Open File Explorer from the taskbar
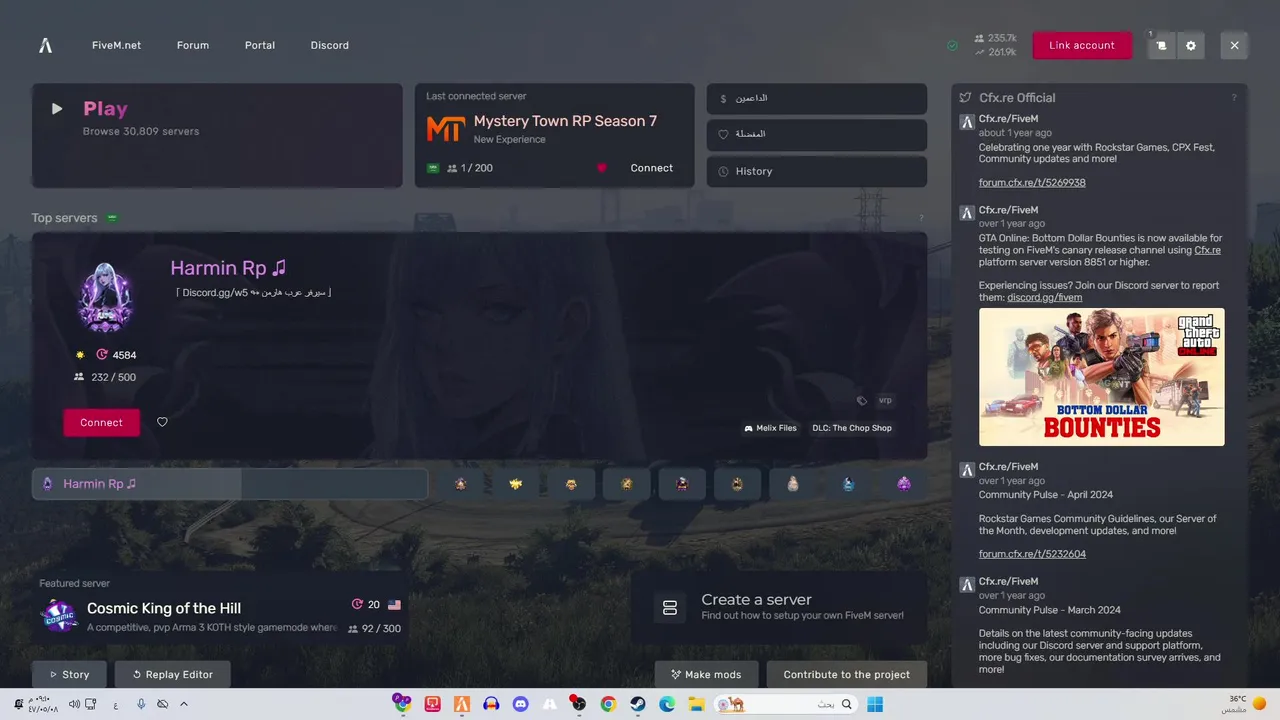The width and height of the screenshot is (1280, 720). click(x=696, y=704)
